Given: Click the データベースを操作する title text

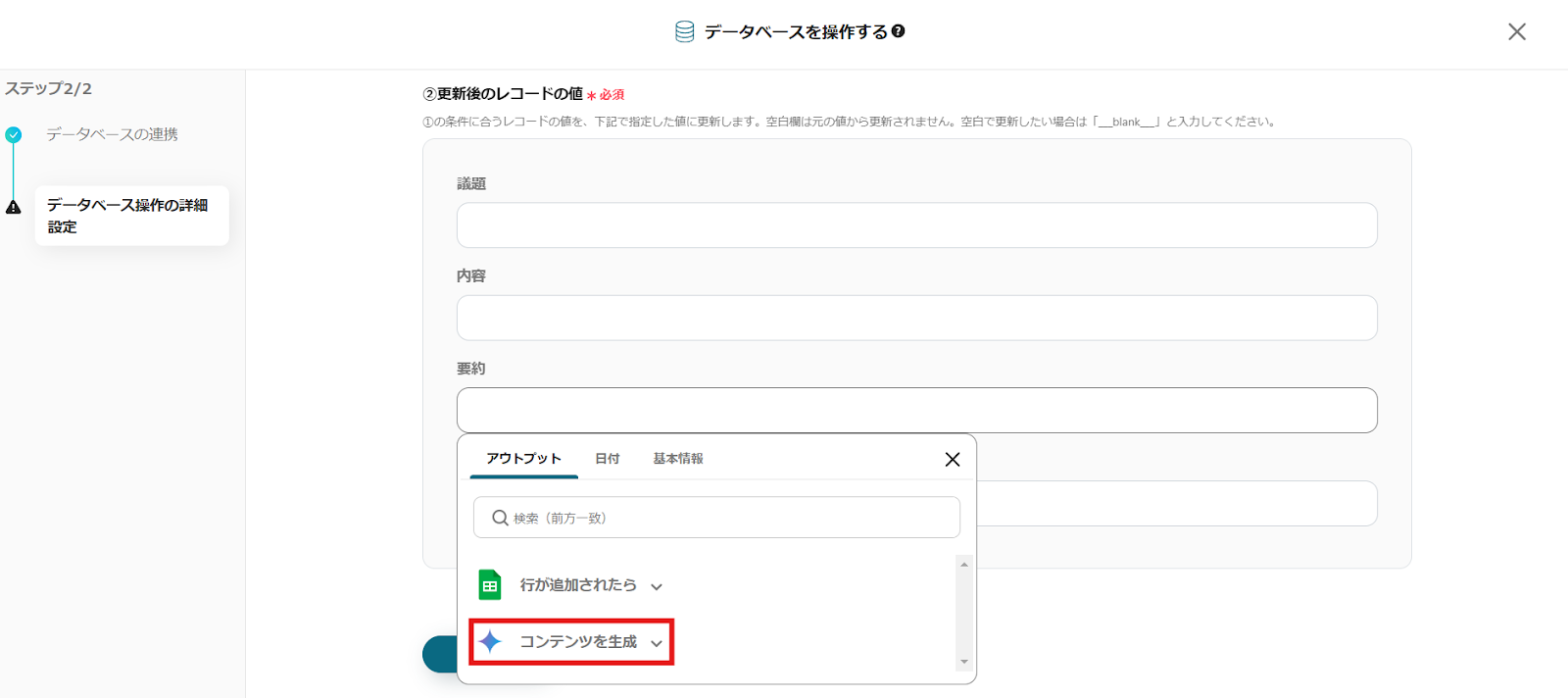Looking at the screenshot, I should tap(796, 32).
